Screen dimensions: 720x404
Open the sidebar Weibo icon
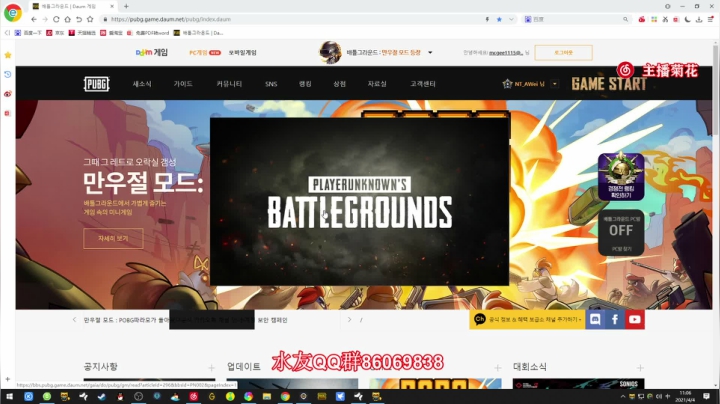(8, 94)
